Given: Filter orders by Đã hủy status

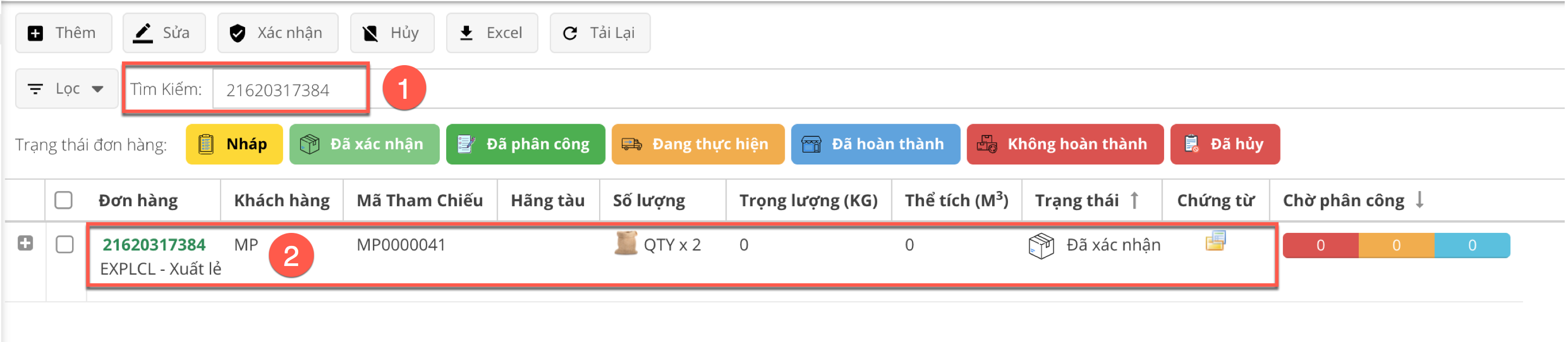Looking at the screenshot, I should pos(1225,144).
